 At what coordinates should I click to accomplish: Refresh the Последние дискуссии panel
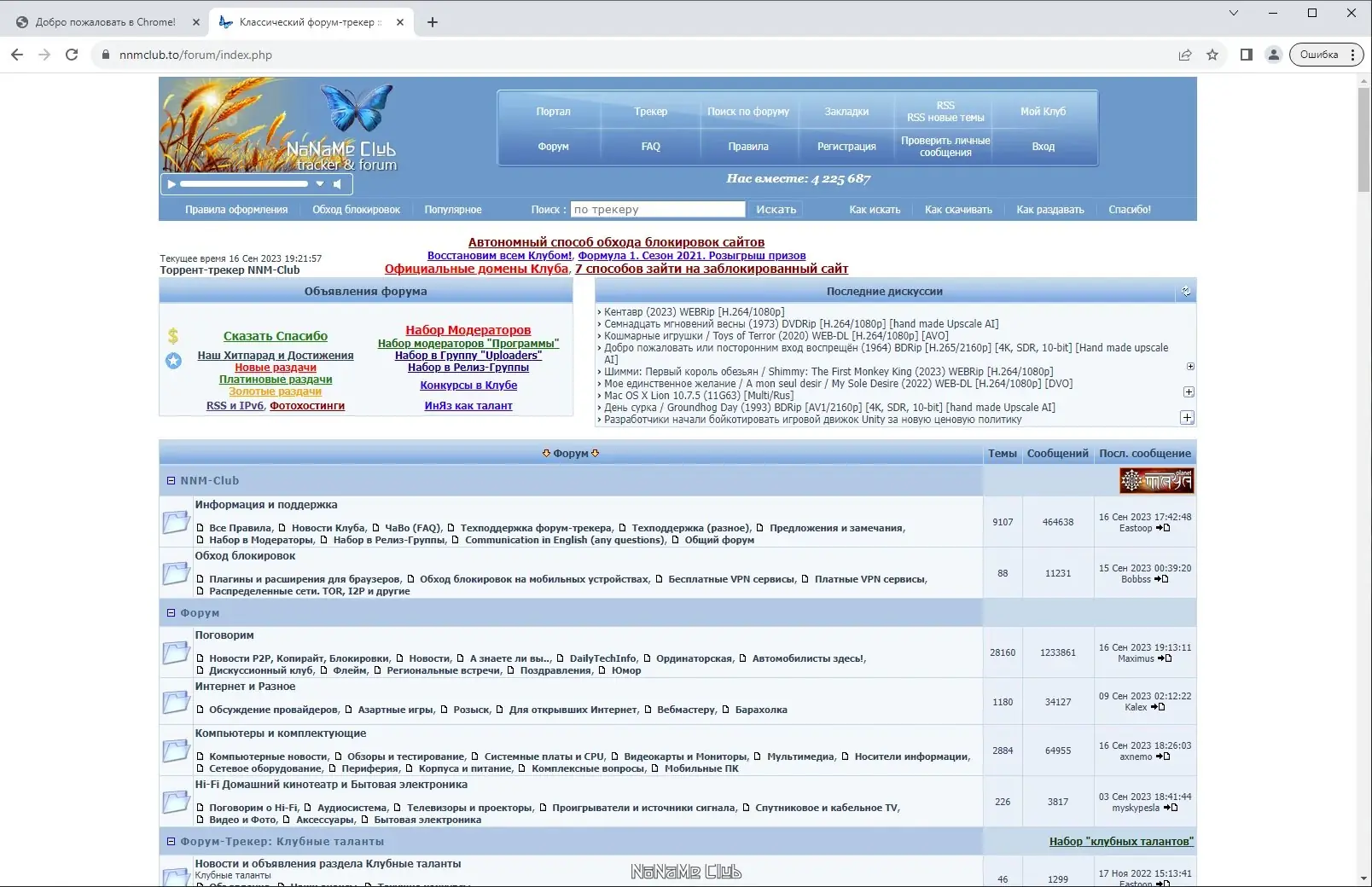[x=1186, y=291]
